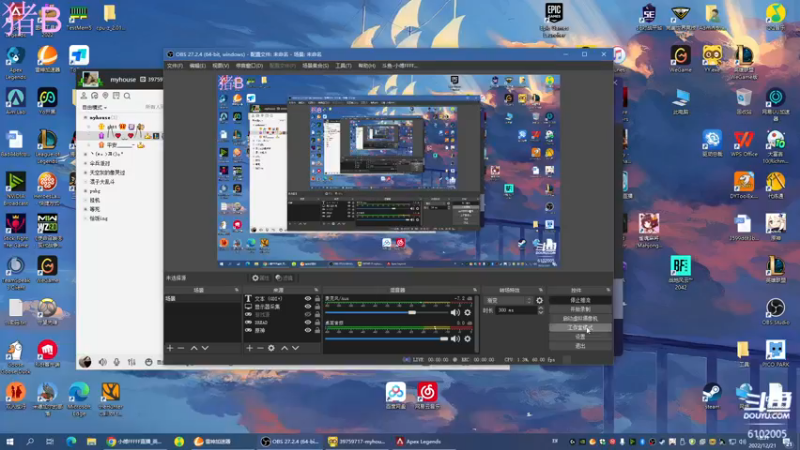Viewport: 800px width, 450px height.
Task: Open the 渐变 transition dropdown
Action: pyautogui.click(x=509, y=301)
